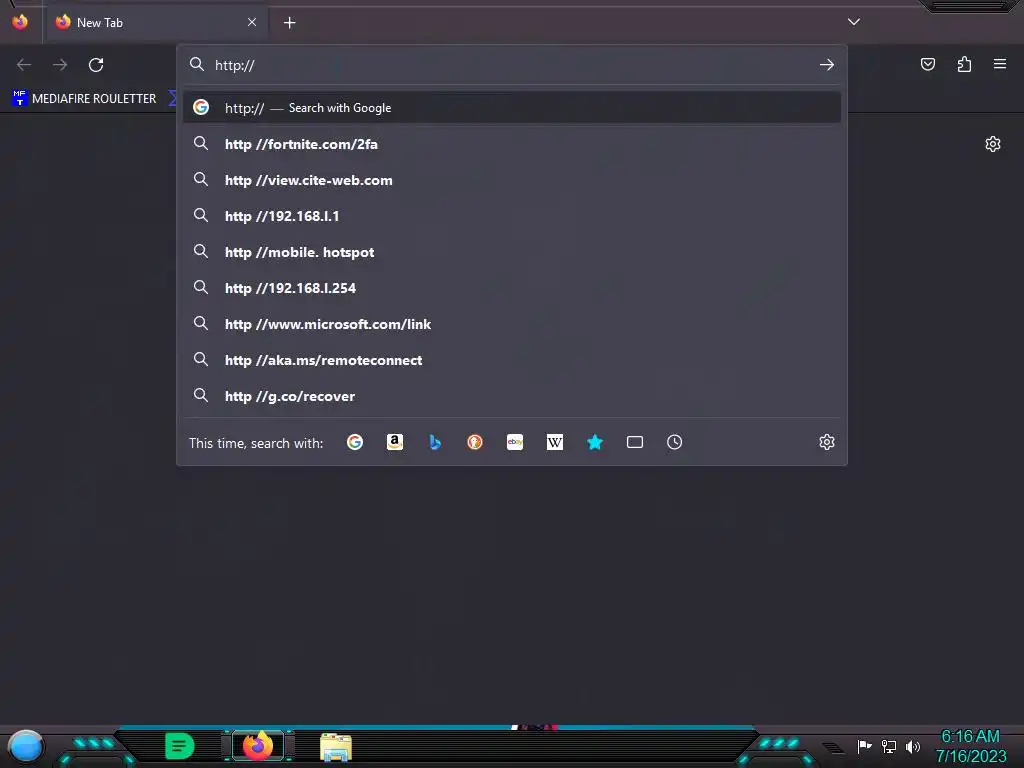Select suggestion http //192.168.l.254

tap(512, 287)
